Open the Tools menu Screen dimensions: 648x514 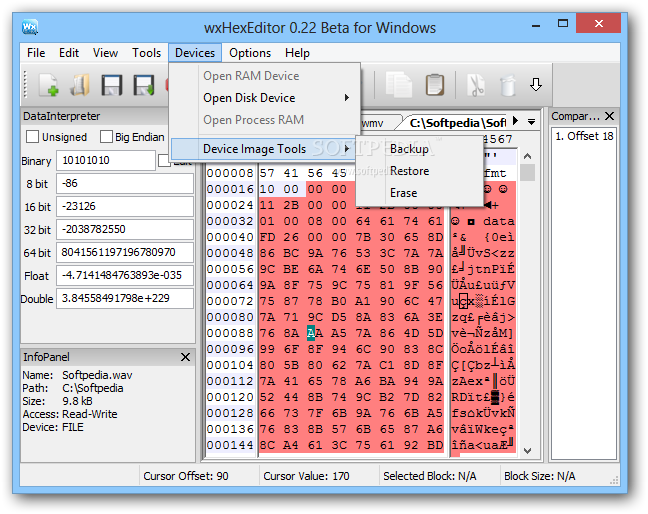[146, 53]
